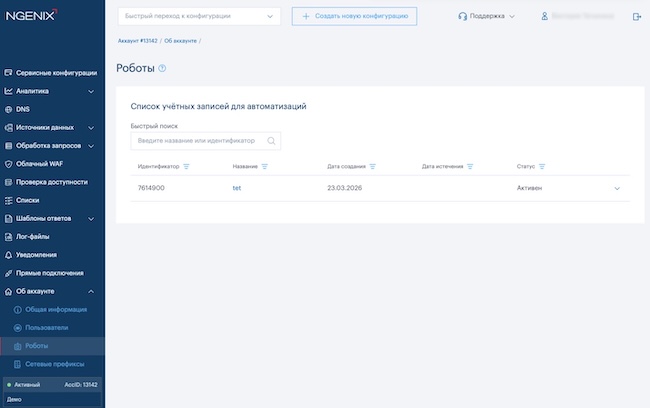Screen dimensions: 650x408
Task: Click Создать новую конфигурацию button
Action: click(354, 17)
